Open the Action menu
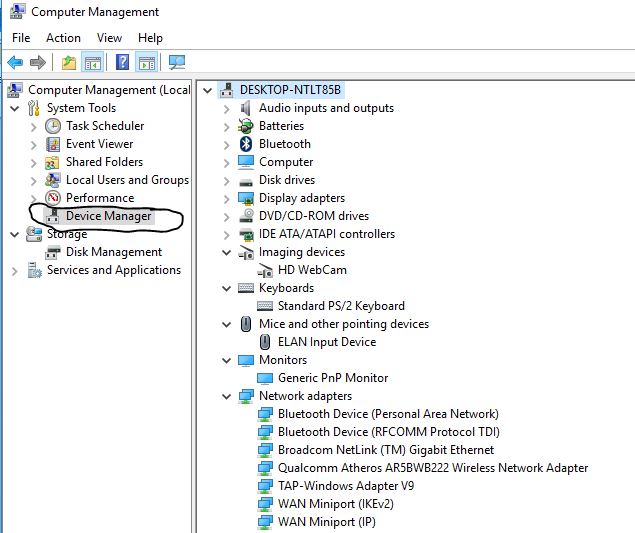 (63, 38)
